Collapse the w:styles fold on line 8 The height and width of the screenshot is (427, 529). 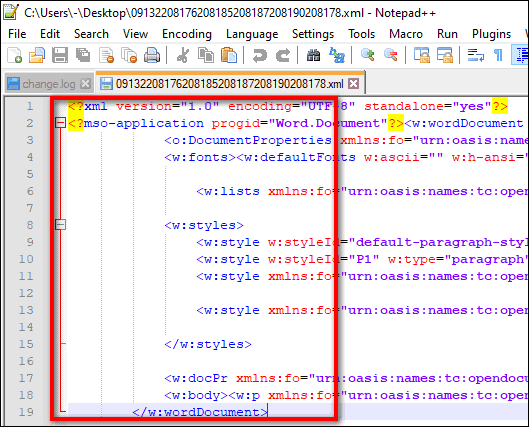point(60,225)
